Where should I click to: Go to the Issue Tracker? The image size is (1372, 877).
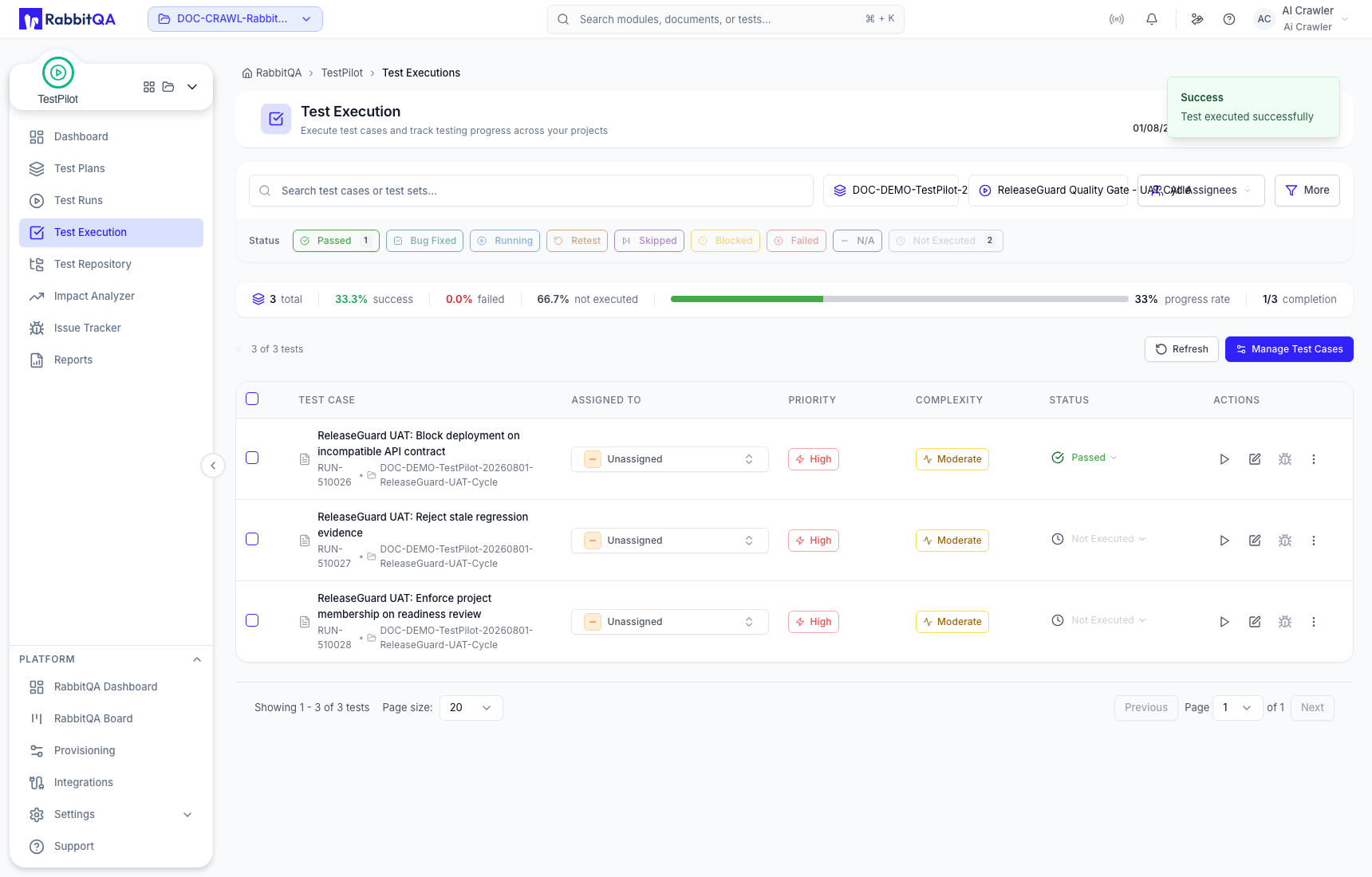point(112,328)
